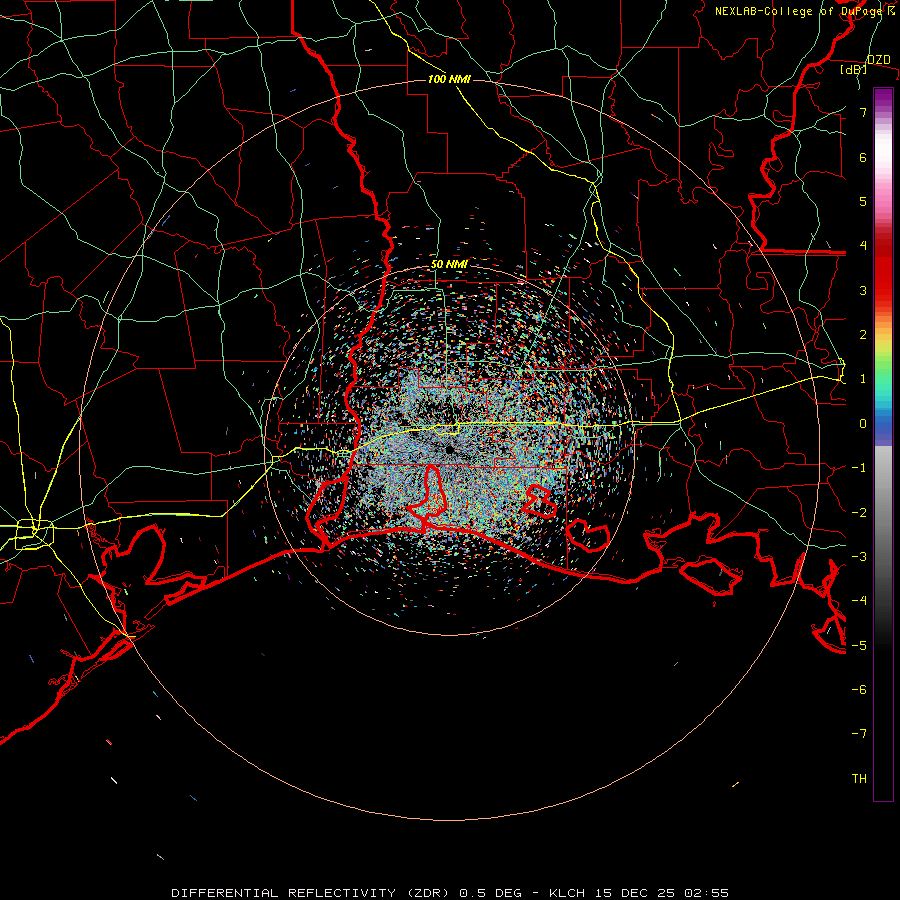Click the "[dB]" units label
Screen dimensions: 900x900
854,70
